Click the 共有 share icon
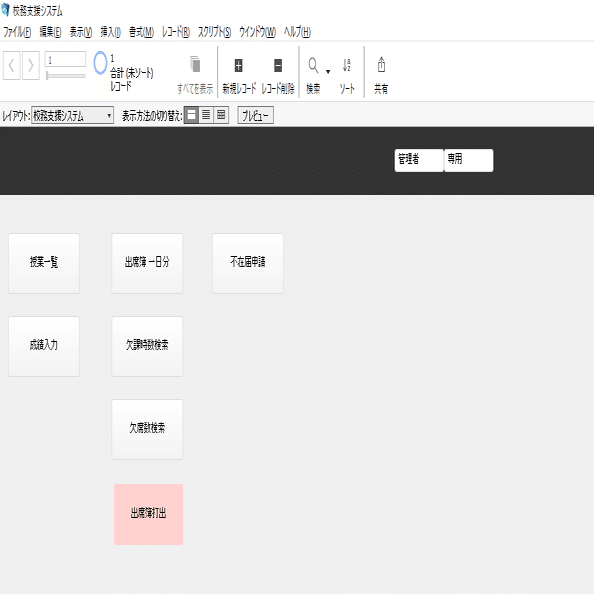This screenshot has height=594, width=594. tap(381, 64)
